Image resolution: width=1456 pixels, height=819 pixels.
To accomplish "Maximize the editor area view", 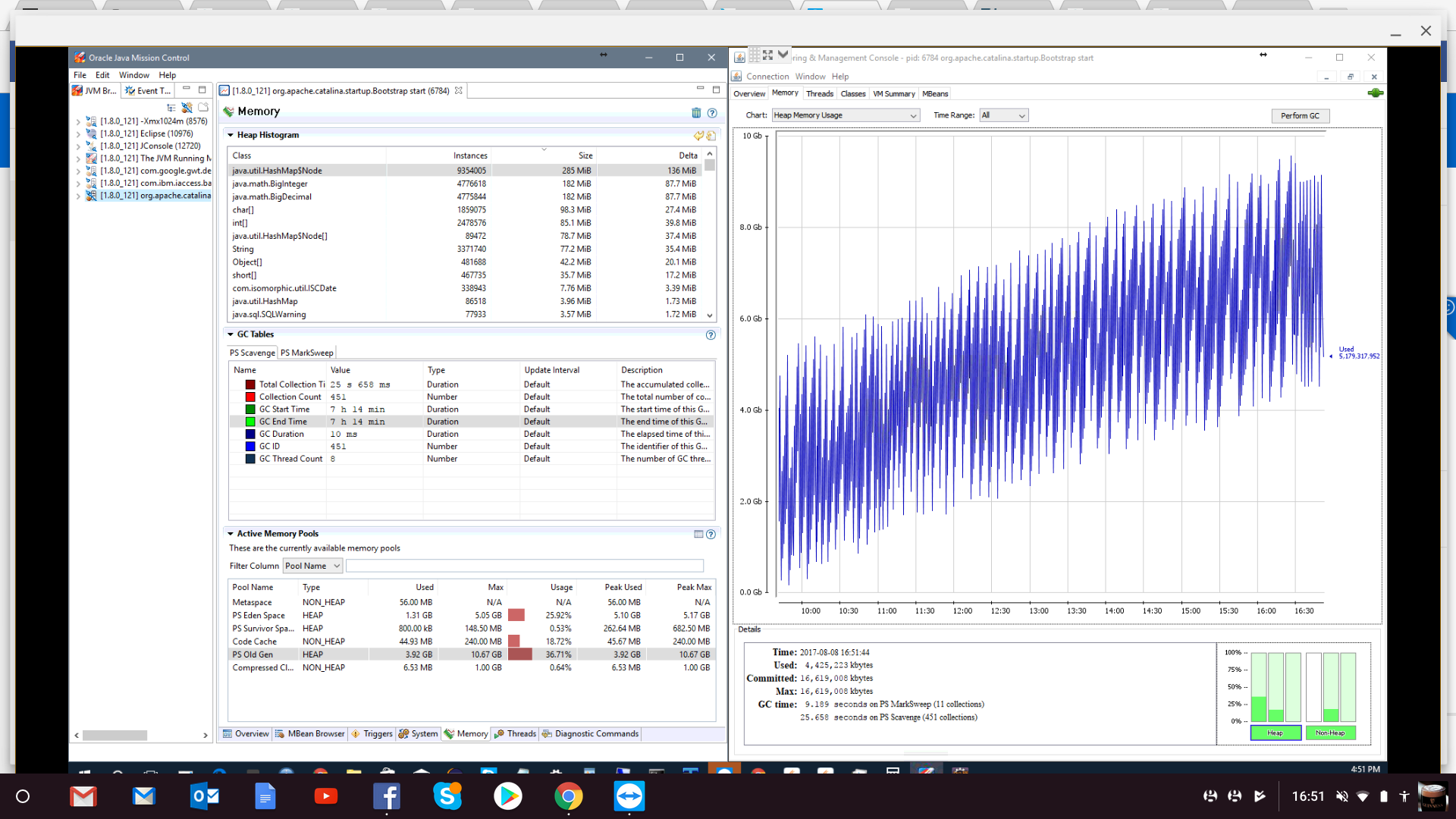I will [x=716, y=89].
